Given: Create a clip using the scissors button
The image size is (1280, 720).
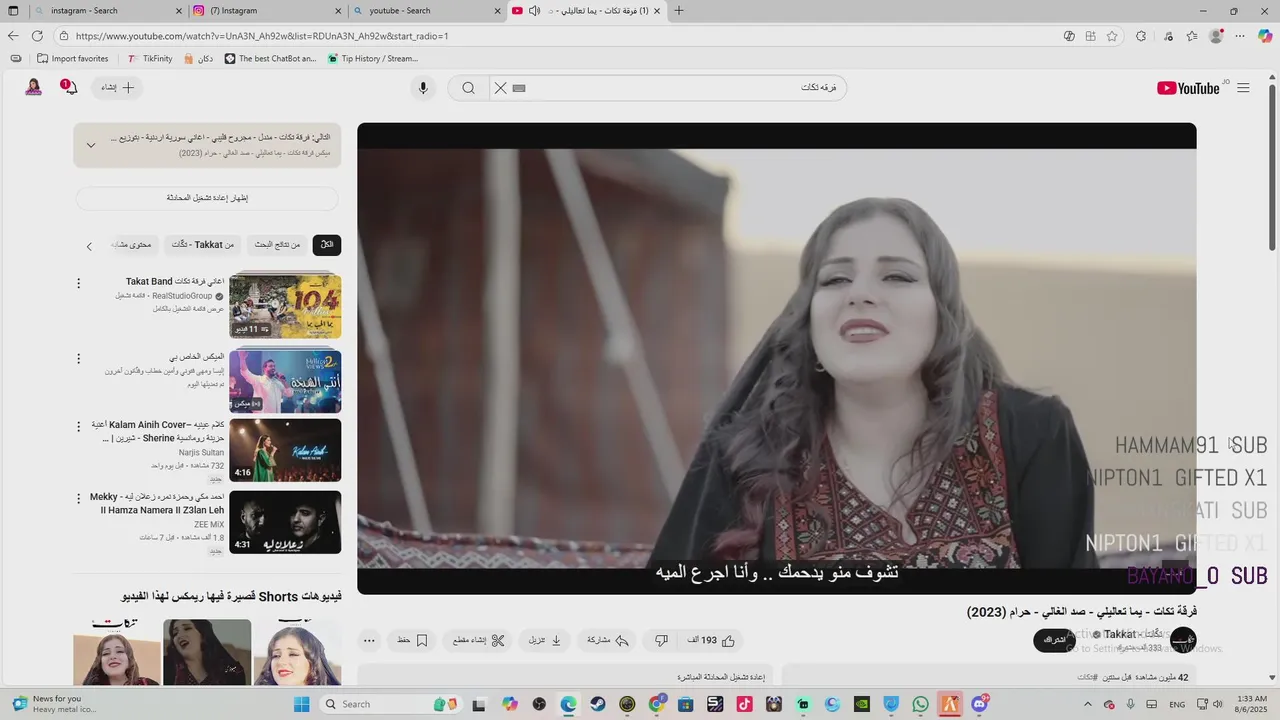Looking at the screenshot, I should click(479, 640).
